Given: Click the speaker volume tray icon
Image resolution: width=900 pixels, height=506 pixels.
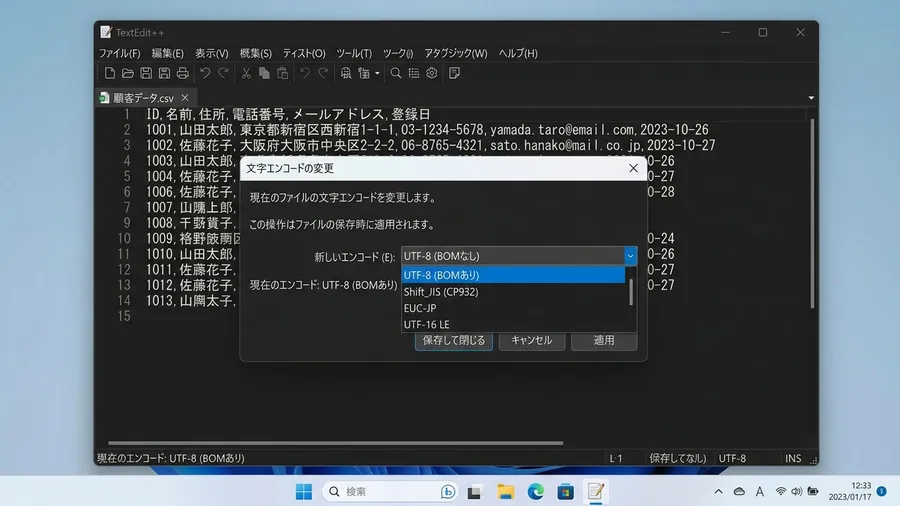Looking at the screenshot, I should (x=797, y=492).
